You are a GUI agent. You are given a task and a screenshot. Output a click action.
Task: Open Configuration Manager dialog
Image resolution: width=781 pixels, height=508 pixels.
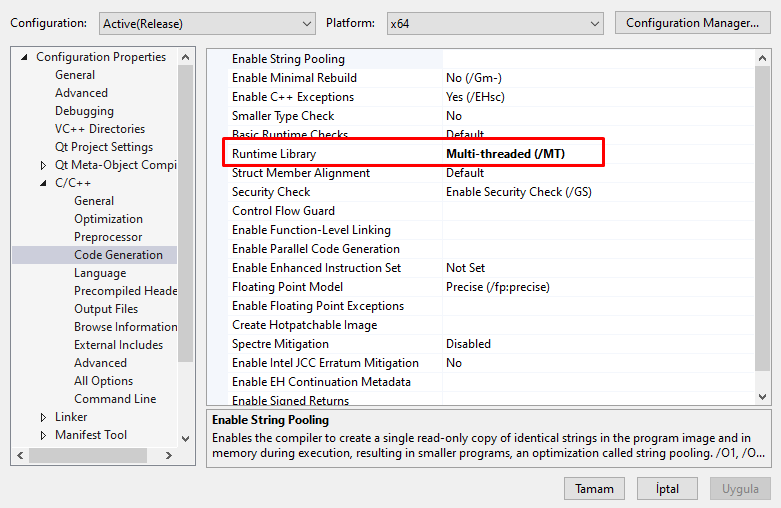[692, 23]
